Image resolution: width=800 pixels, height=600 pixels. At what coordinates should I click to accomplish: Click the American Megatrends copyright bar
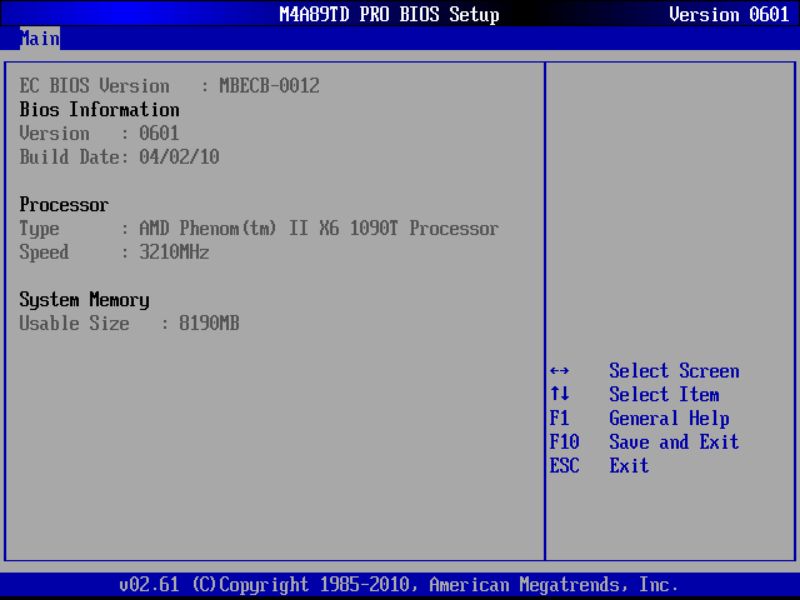pos(400,584)
